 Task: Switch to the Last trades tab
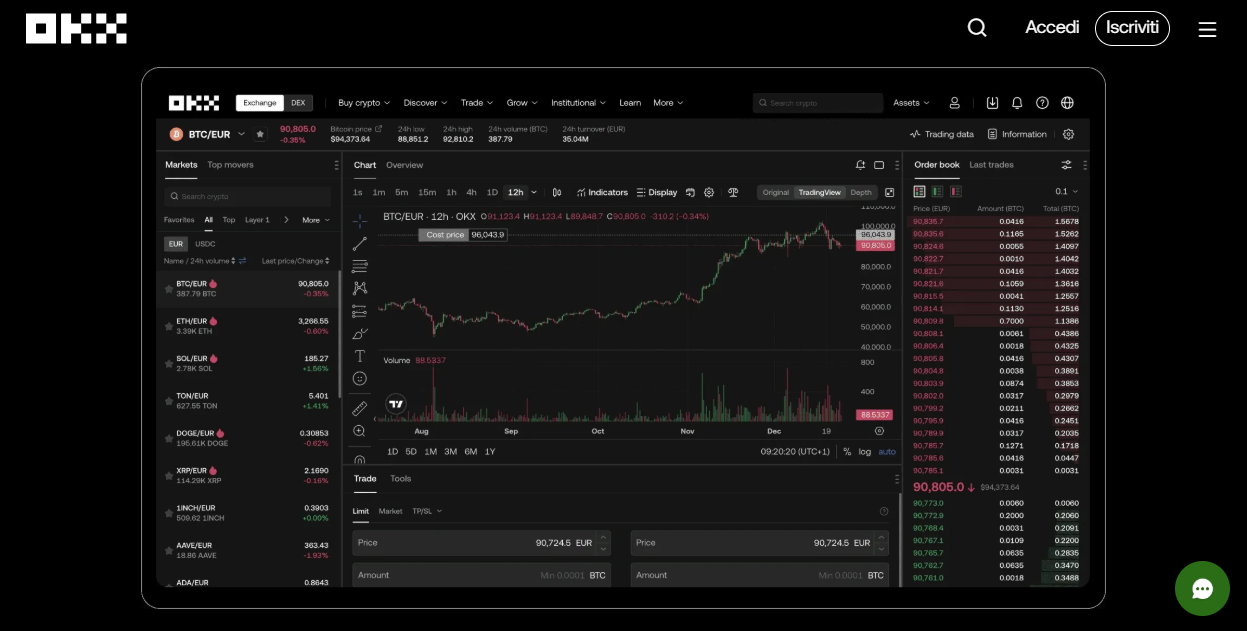(x=991, y=165)
